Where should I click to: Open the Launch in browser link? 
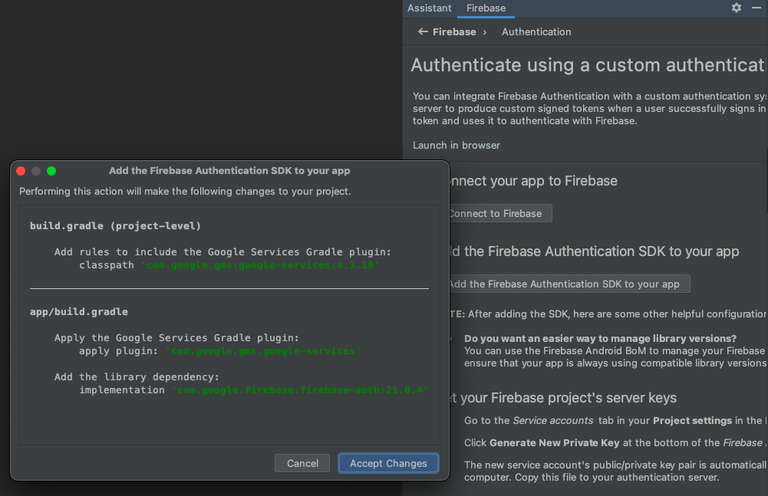pyautogui.click(x=456, y=145)
